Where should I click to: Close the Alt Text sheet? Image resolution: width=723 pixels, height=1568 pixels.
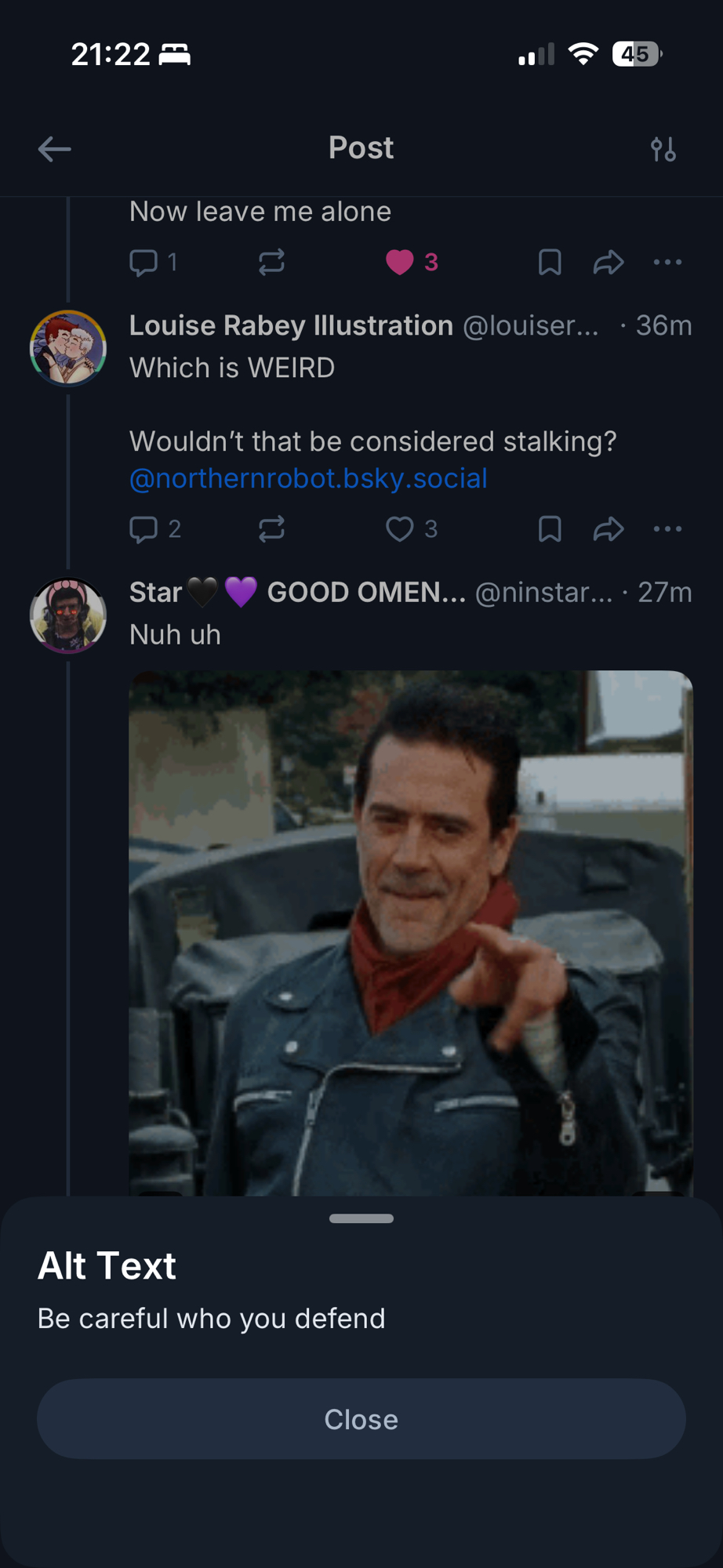point(361,1419)
